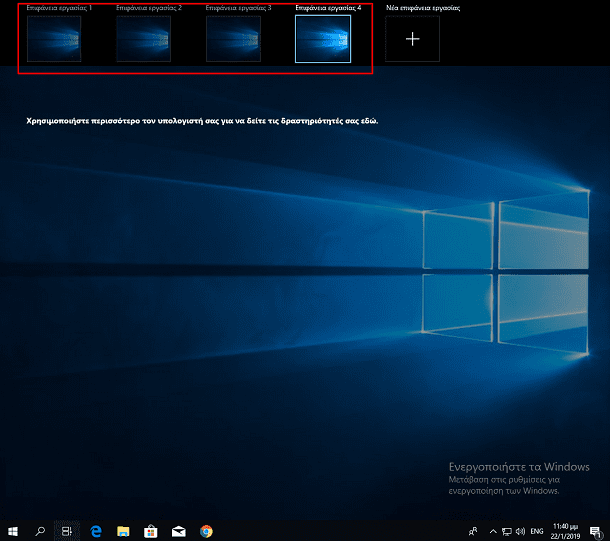Toggle the Task View button
This screenshot has width=610, height=541.
(x=67, y=531)
